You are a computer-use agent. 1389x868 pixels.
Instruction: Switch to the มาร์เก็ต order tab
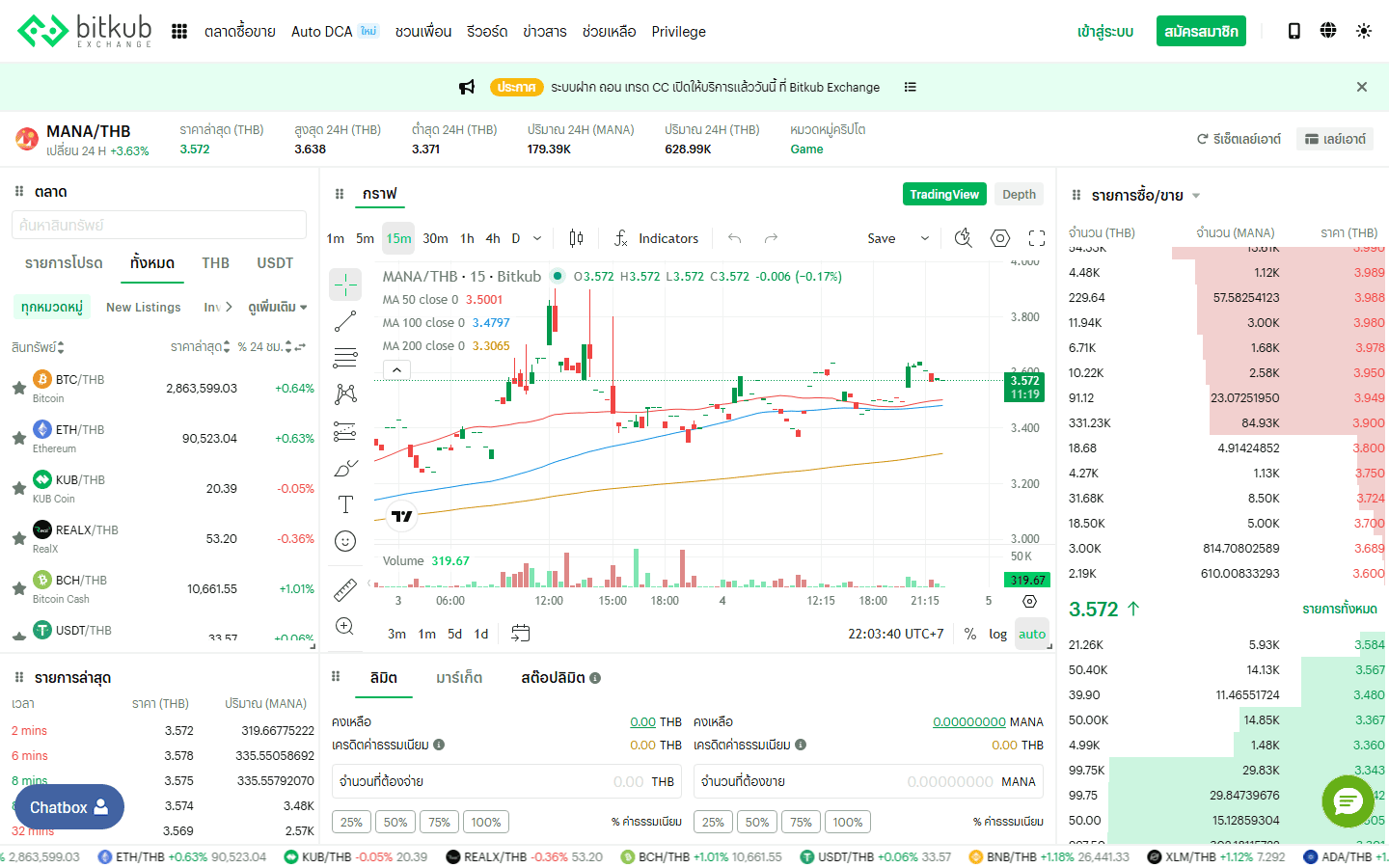(x=459, y=678)
